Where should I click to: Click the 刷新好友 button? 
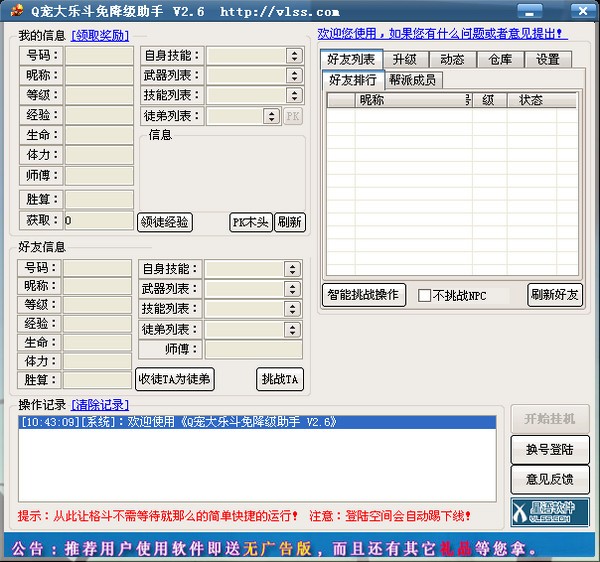554,295
